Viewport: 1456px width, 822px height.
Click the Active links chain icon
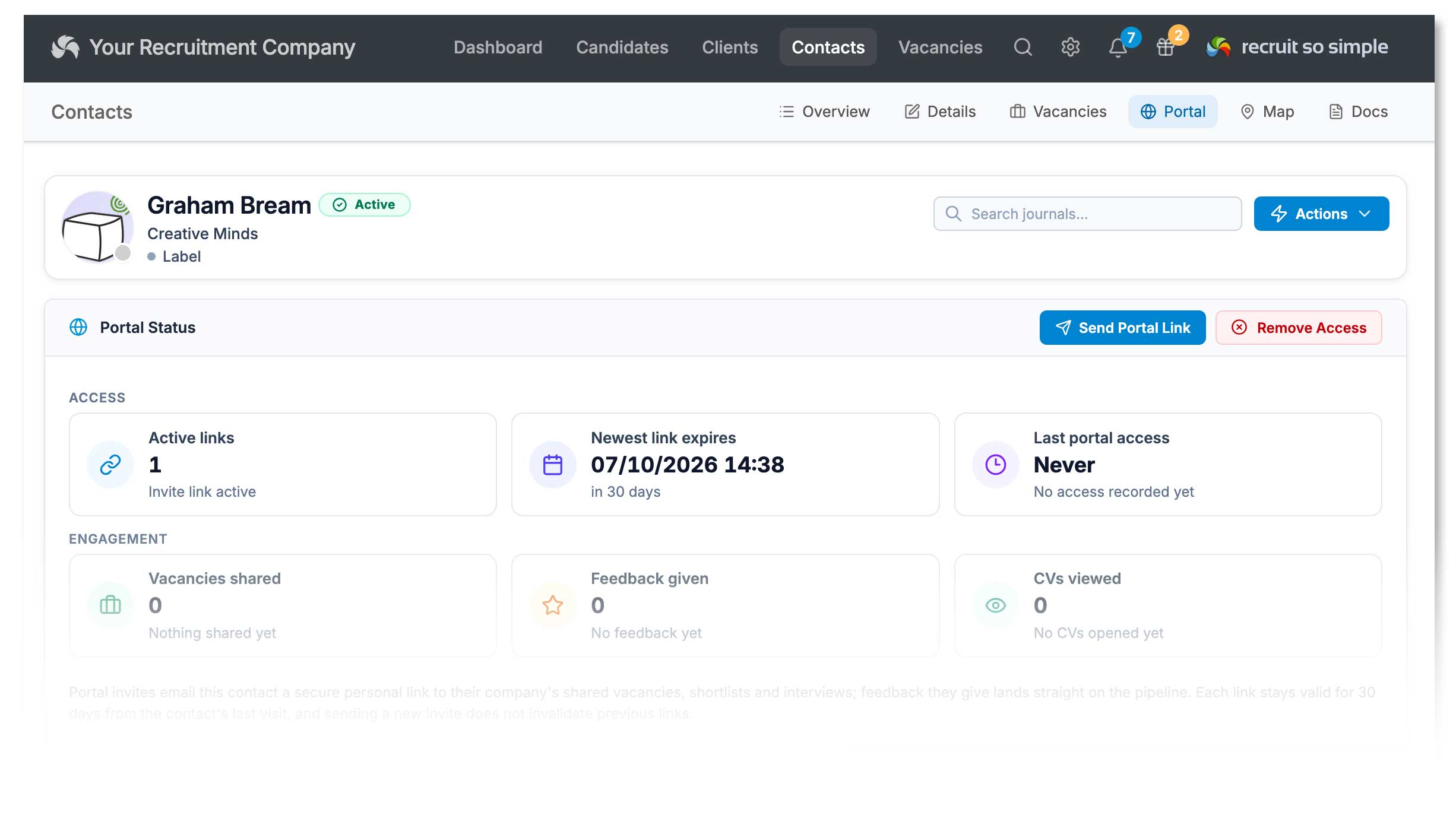110,465
